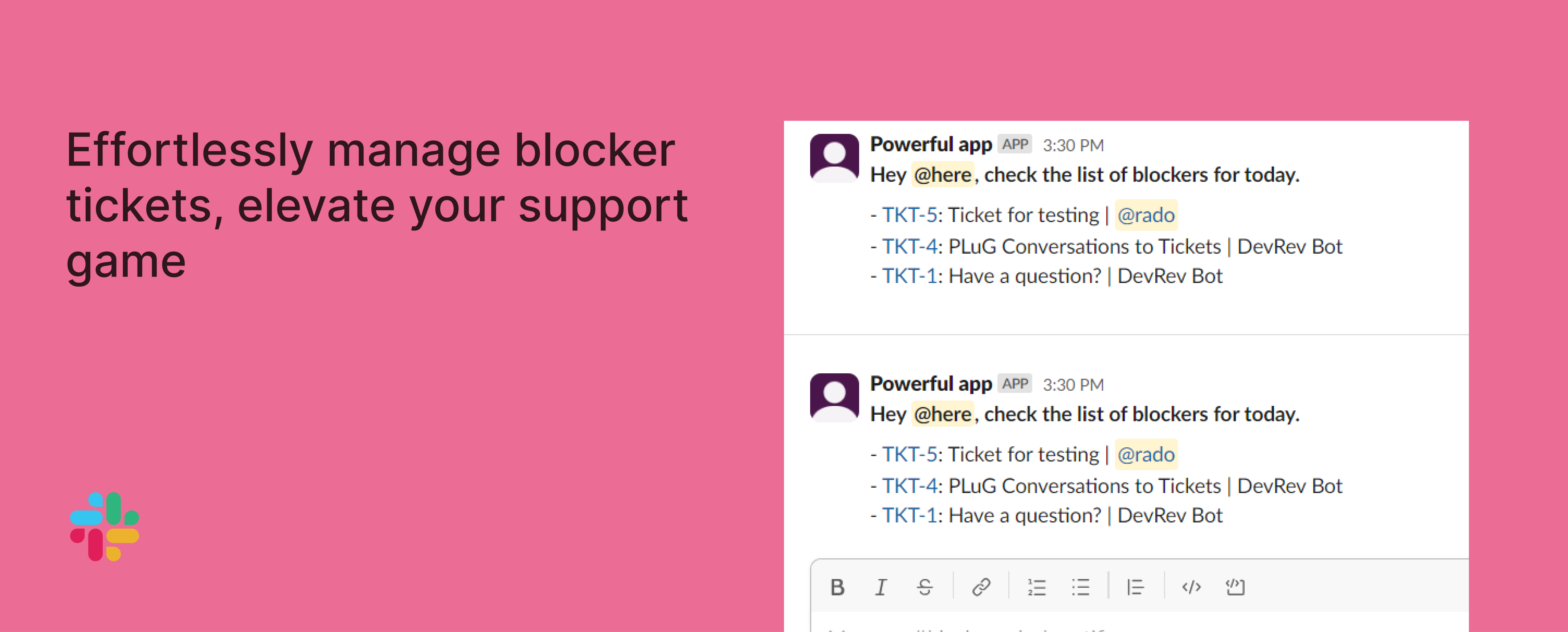Screen dimensions: 1568x632
Task: Click the Slack logo
Action: click(x=105, y=527)
